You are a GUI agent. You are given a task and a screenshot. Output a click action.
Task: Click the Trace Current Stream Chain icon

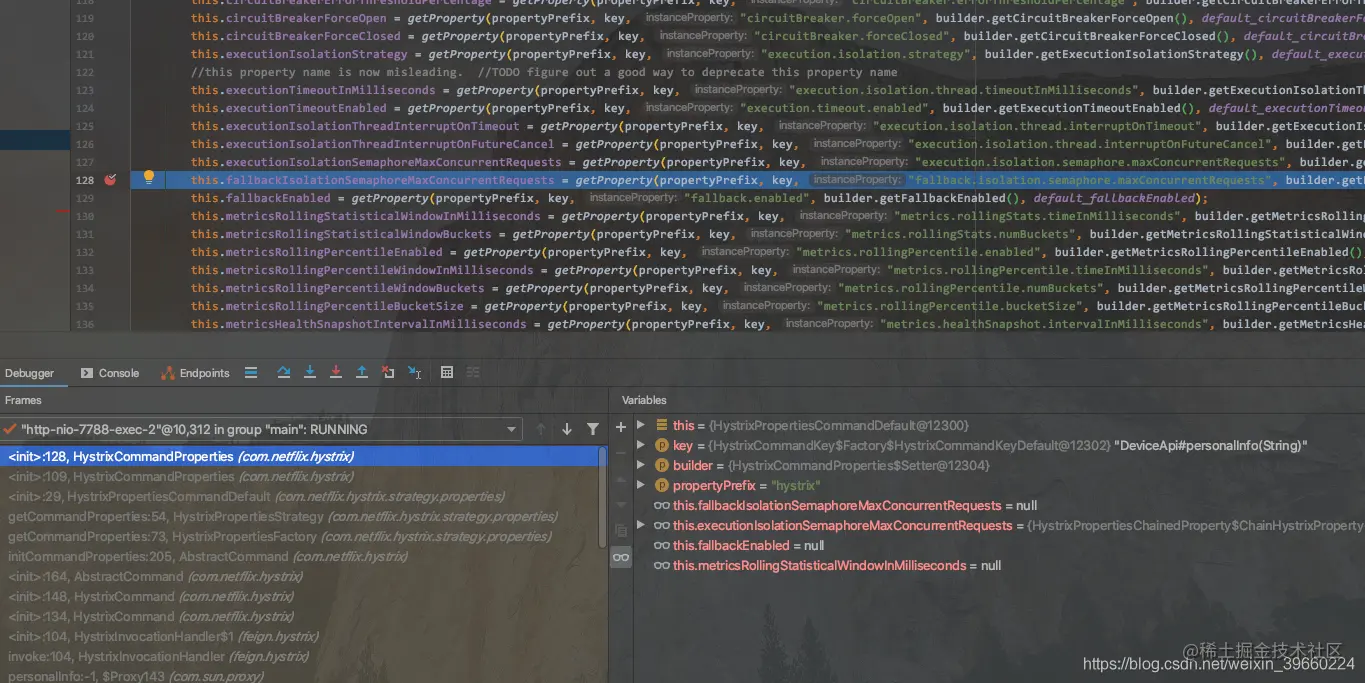click(473, 373)
